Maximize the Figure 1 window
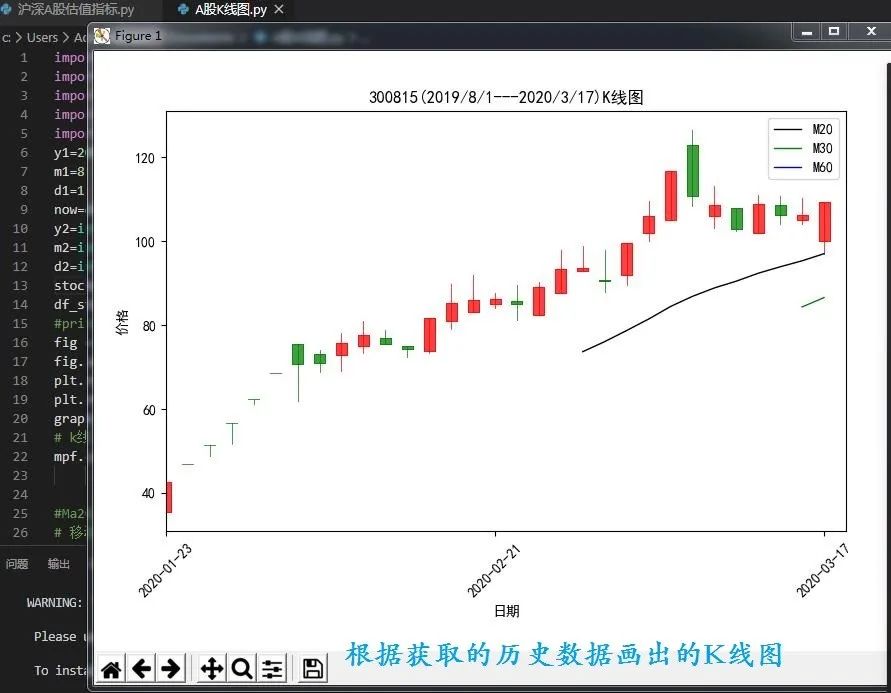Viewport: 891px width, 693px height. [x=834, y=31]
